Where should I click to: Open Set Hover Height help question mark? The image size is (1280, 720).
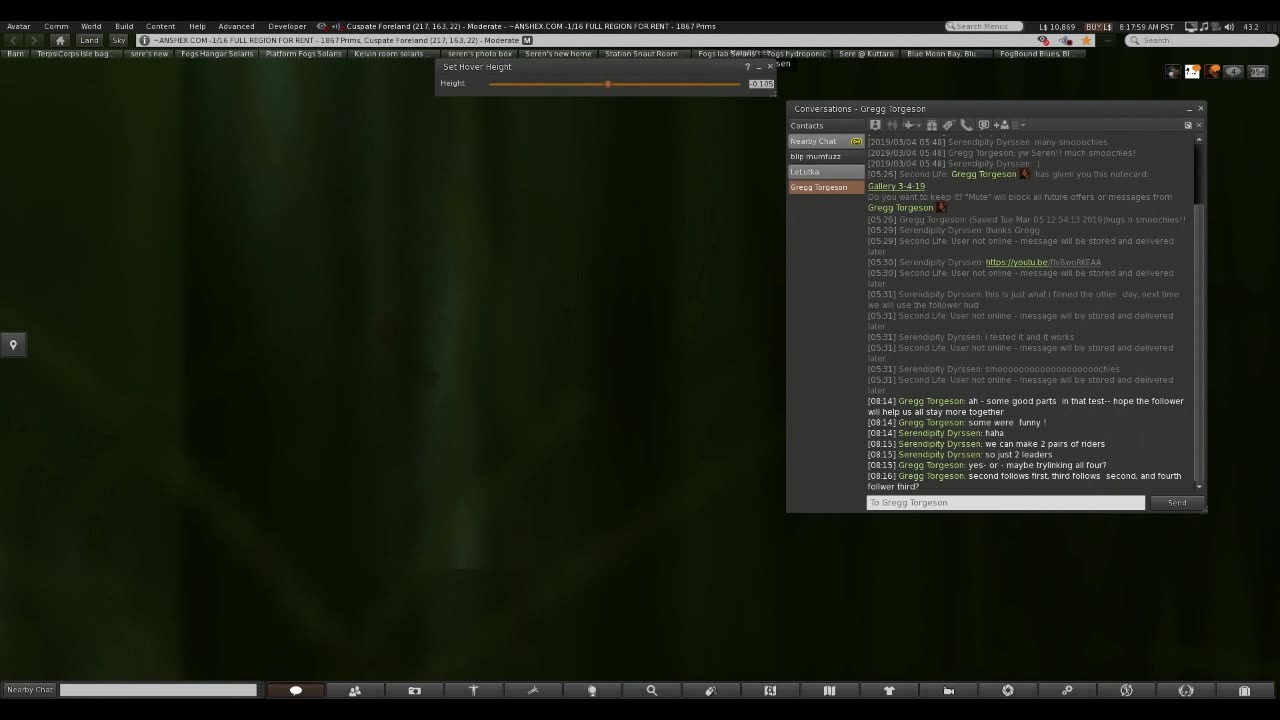tap(747, 67)
